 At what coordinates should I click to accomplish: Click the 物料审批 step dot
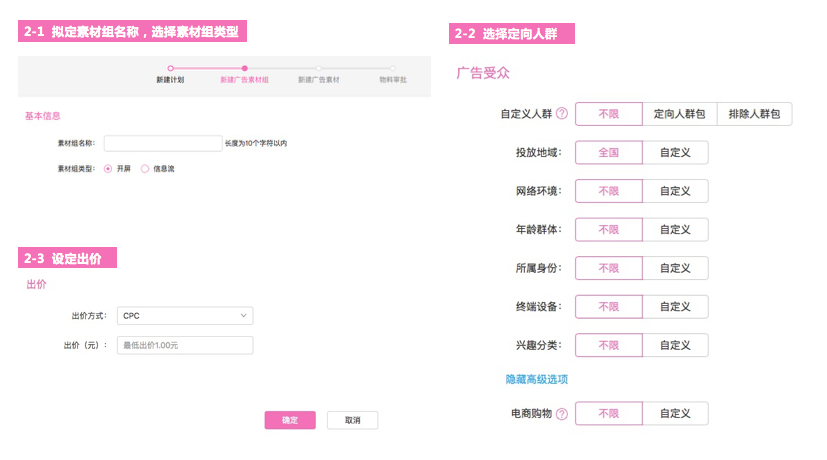pos(393,68)
